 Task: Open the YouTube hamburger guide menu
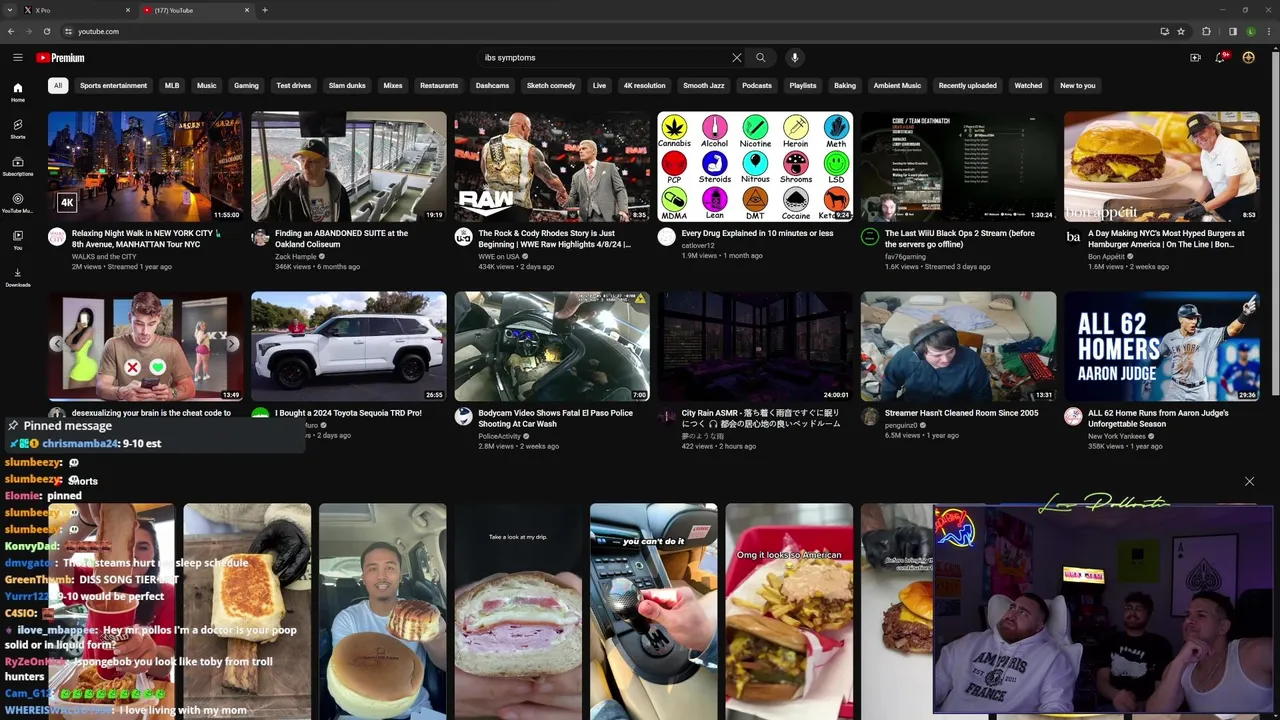pyautogui.click(x=17, y=58)
